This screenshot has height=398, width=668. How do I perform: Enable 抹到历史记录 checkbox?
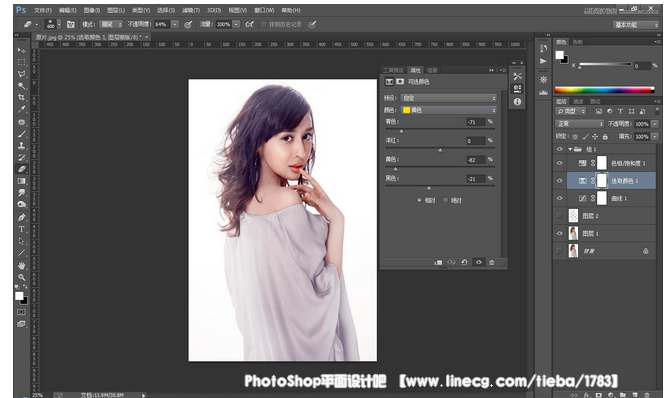(263, 25)
